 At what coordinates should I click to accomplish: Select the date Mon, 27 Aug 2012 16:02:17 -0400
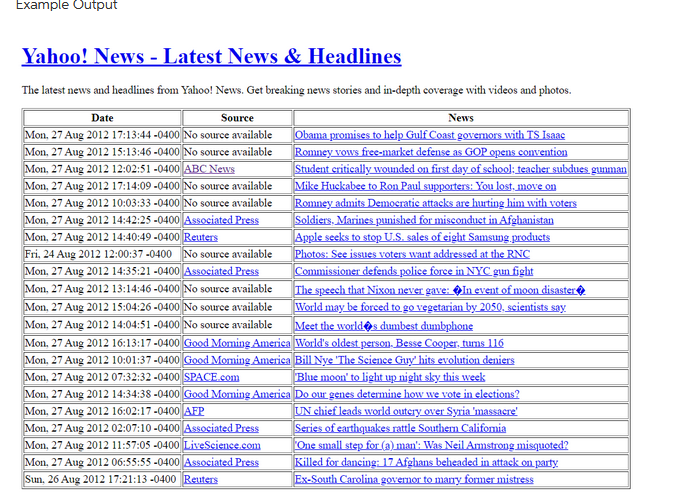click(x=102, y=411)
